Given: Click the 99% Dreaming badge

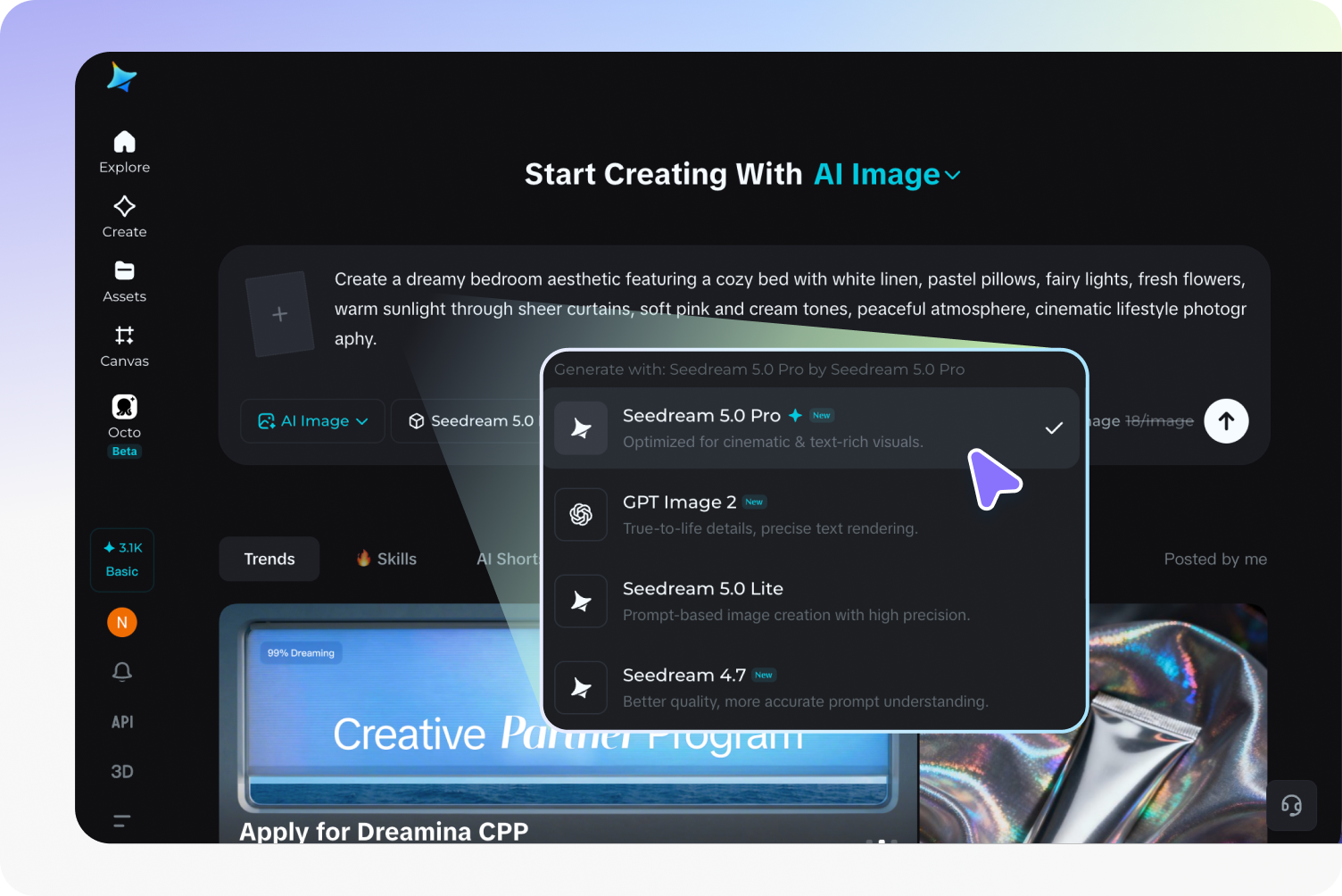Looking at the screenshot, I should 301,653.
